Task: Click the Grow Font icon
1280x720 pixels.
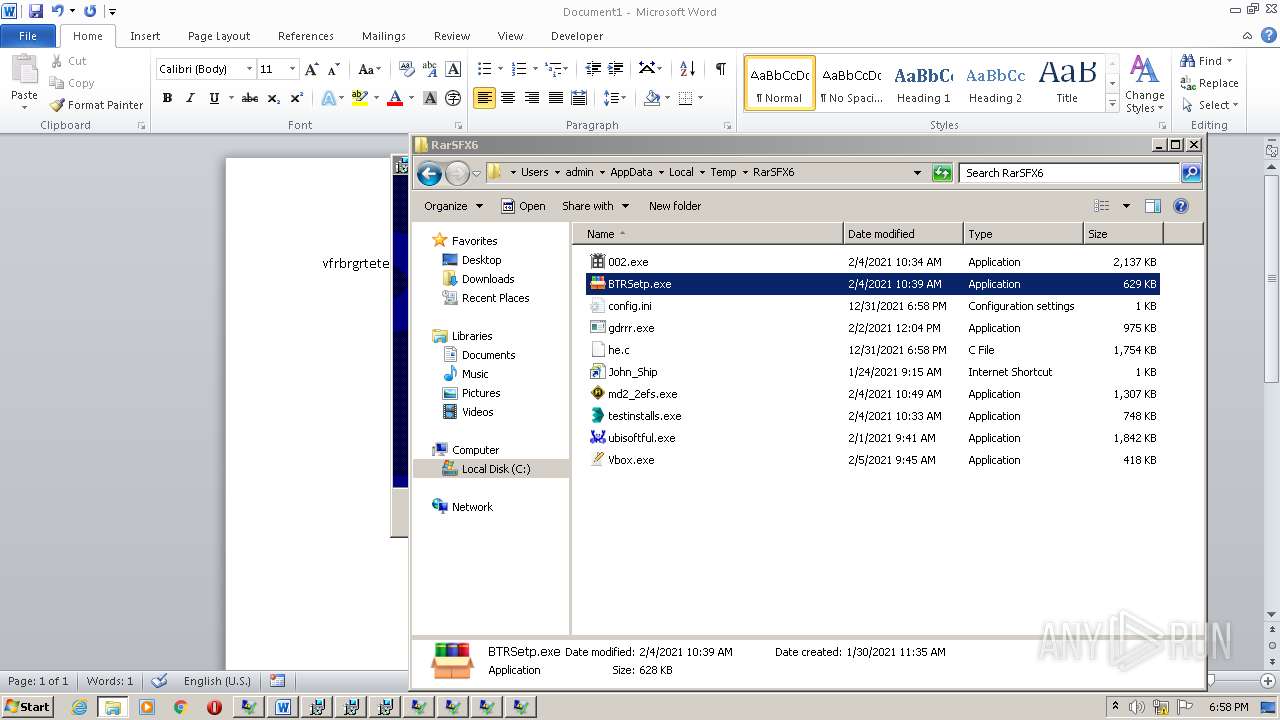Action: point(312,69)
